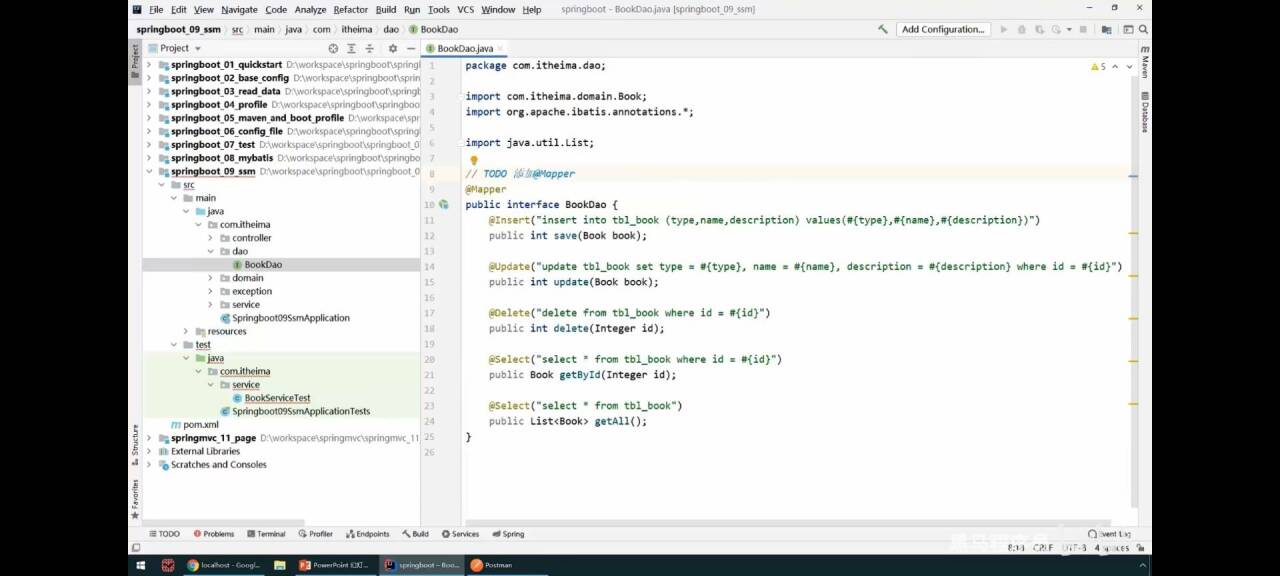This screenshot has height=576, width=1280.
Task: Open the Refactor menu
Action: [x=350, y=9]
